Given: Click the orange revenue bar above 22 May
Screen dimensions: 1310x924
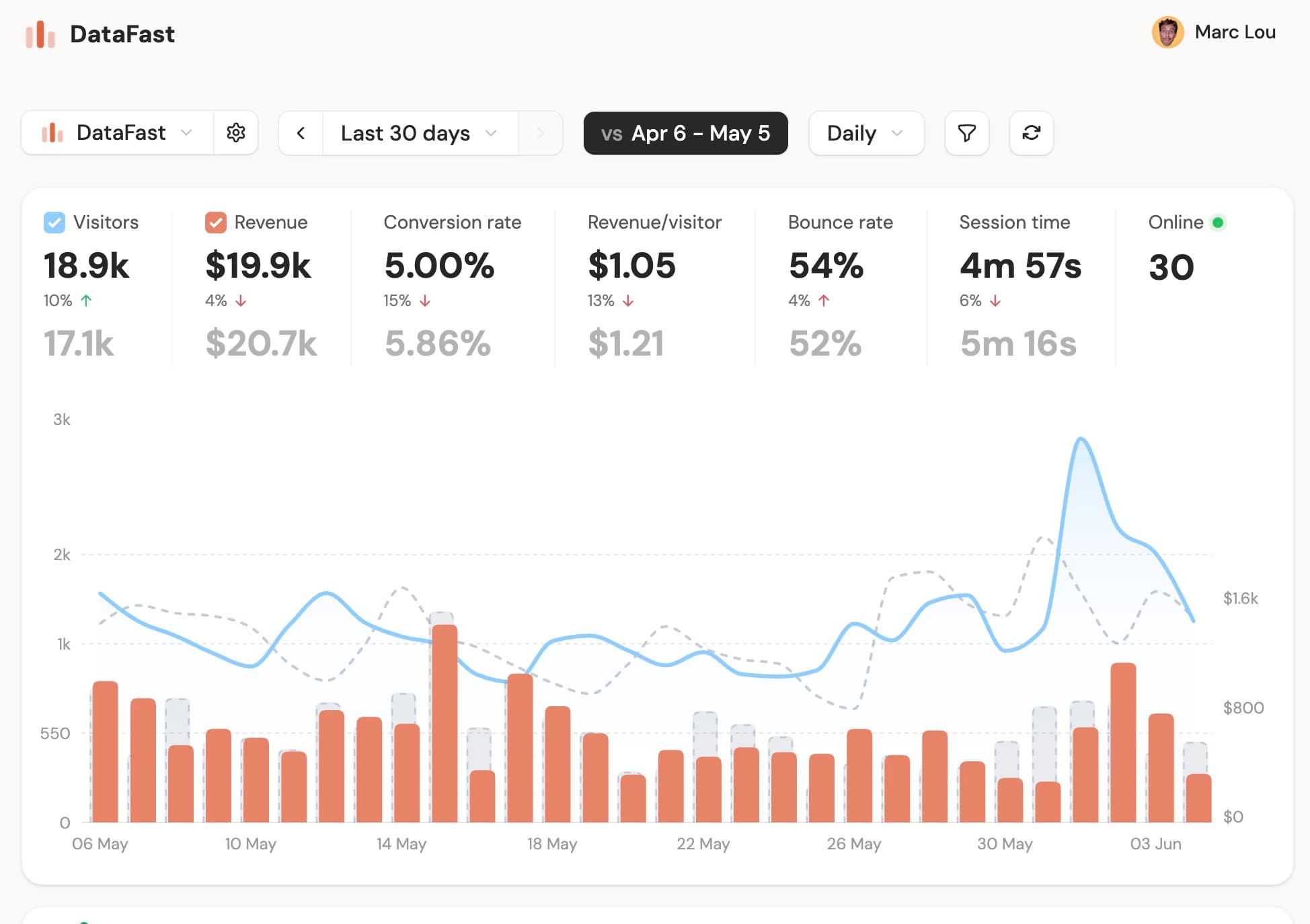Looking at the screenshot, I should 708,790.
